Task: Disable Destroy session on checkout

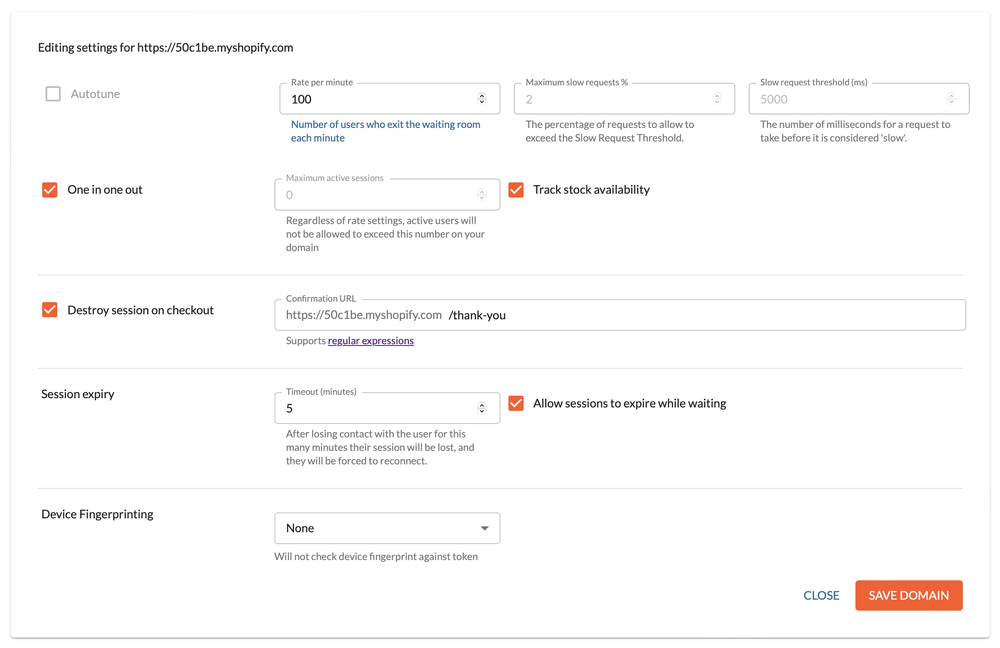Action: 50,310
